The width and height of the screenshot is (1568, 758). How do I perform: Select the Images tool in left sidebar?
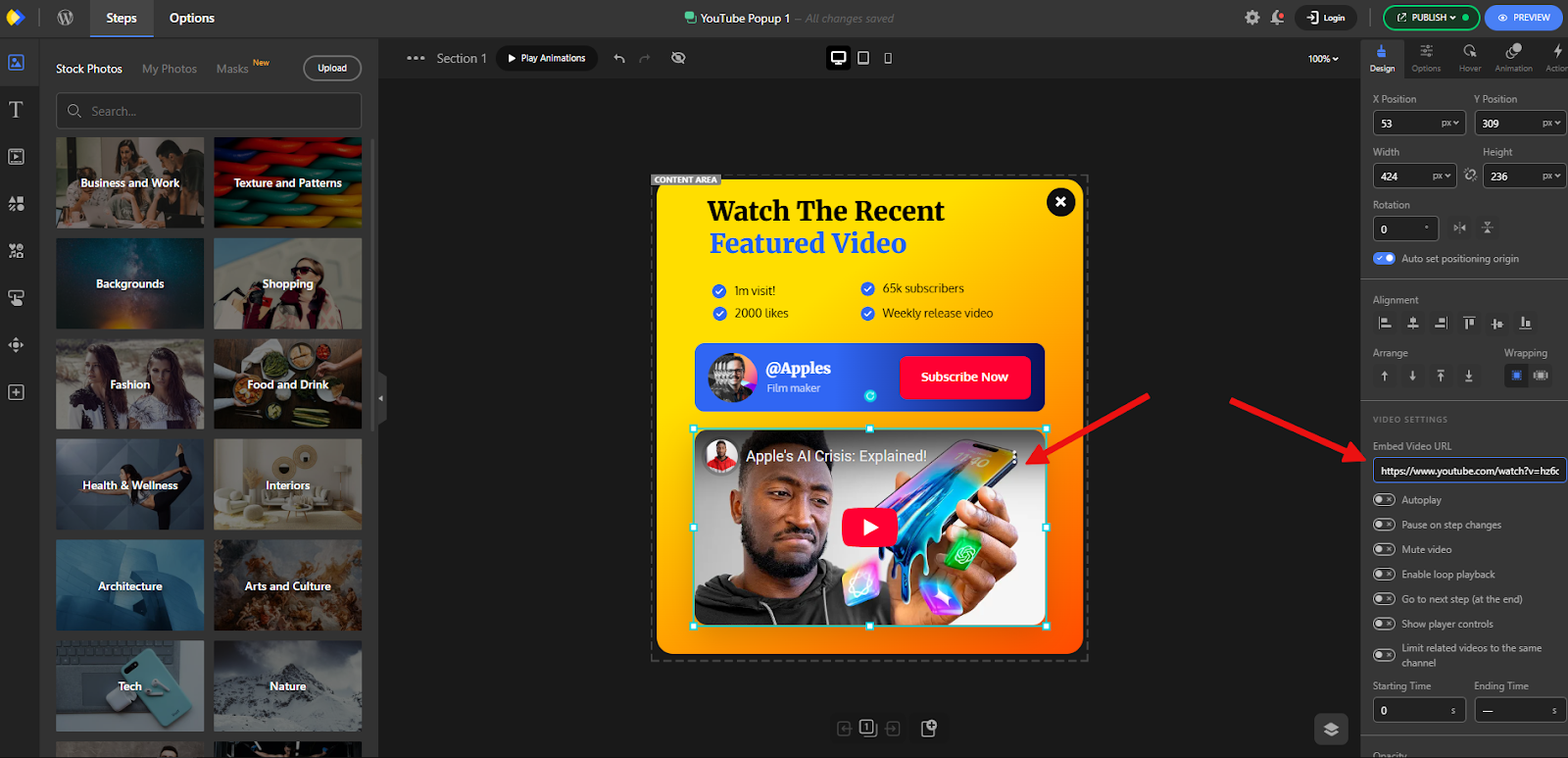(17, 62)
